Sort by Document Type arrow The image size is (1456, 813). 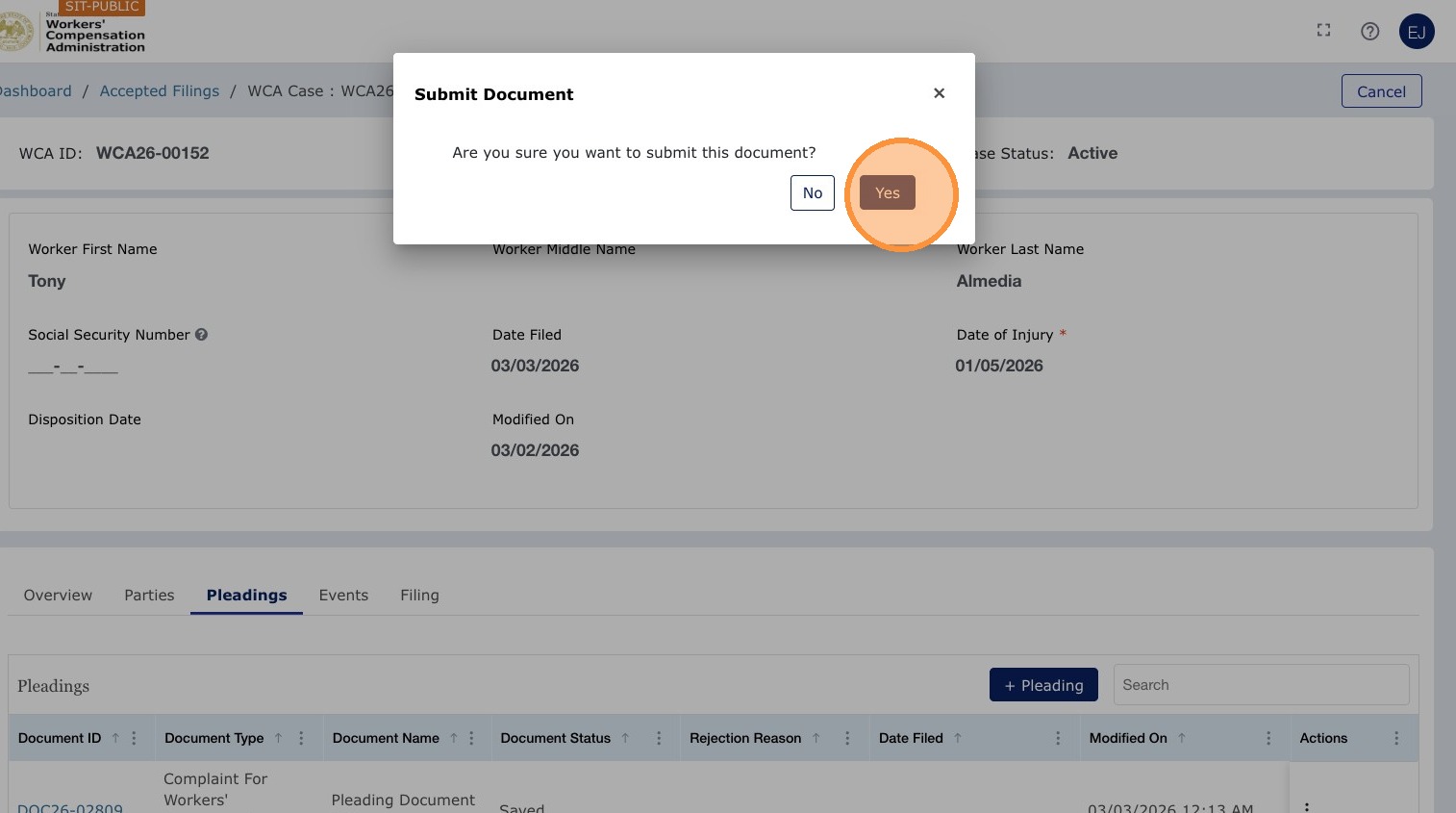[278, 738]
